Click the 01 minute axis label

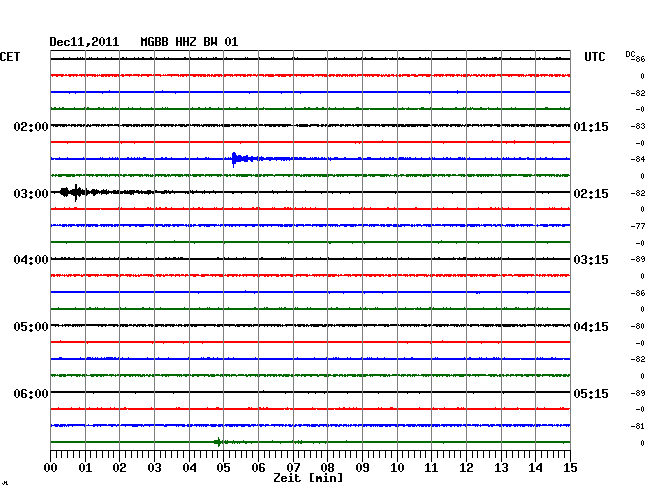click(x=85, y=467)
